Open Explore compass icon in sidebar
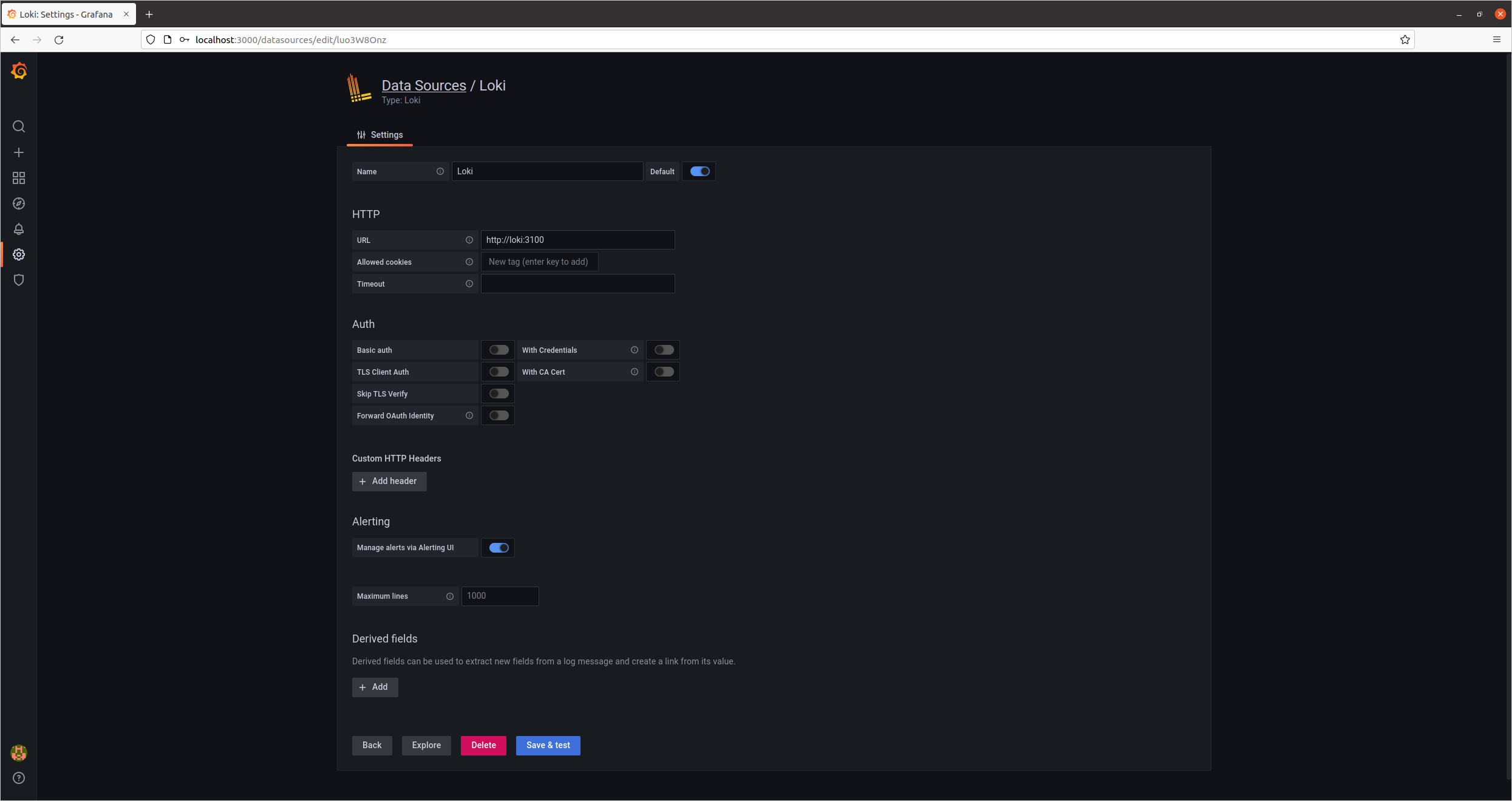This screenshot has height=801, width=1512. pyautogui.click(x=19, y=203)
